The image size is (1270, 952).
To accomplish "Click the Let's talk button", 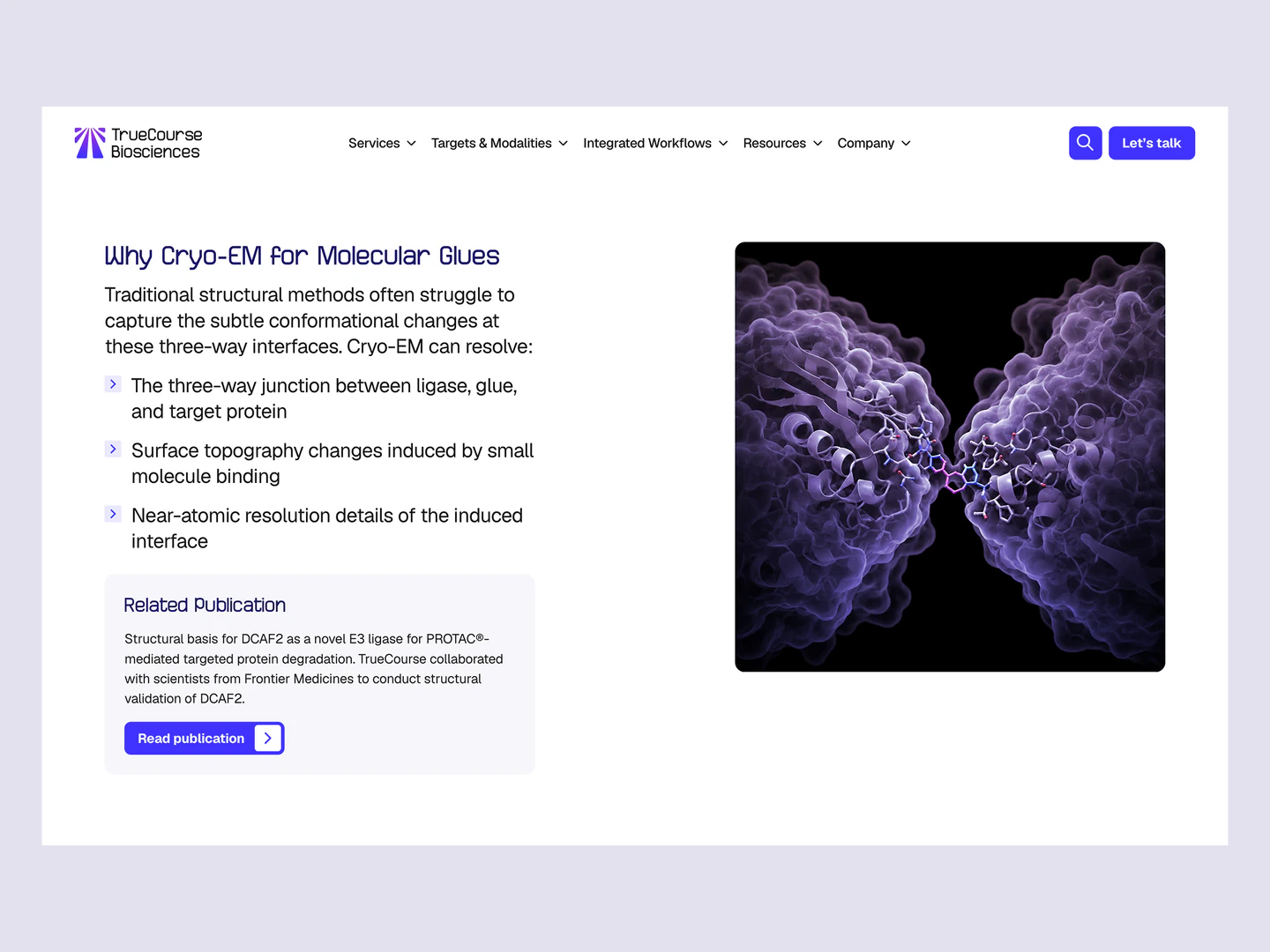I will [1152, 143].
